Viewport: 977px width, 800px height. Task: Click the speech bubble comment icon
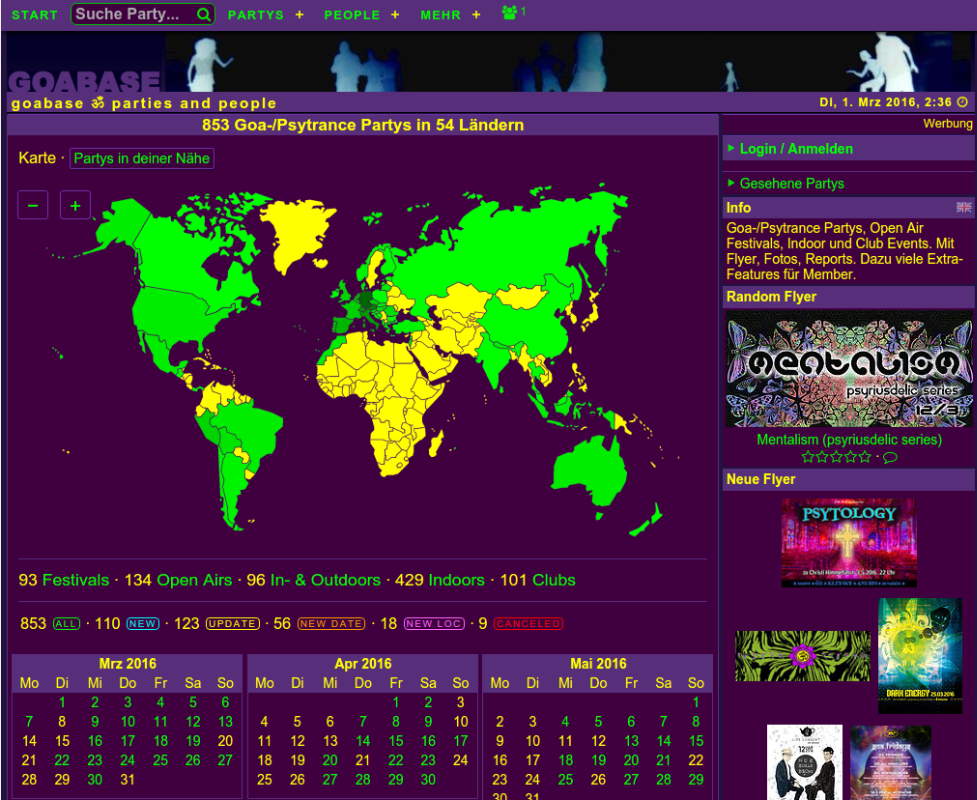coord(890,458)
